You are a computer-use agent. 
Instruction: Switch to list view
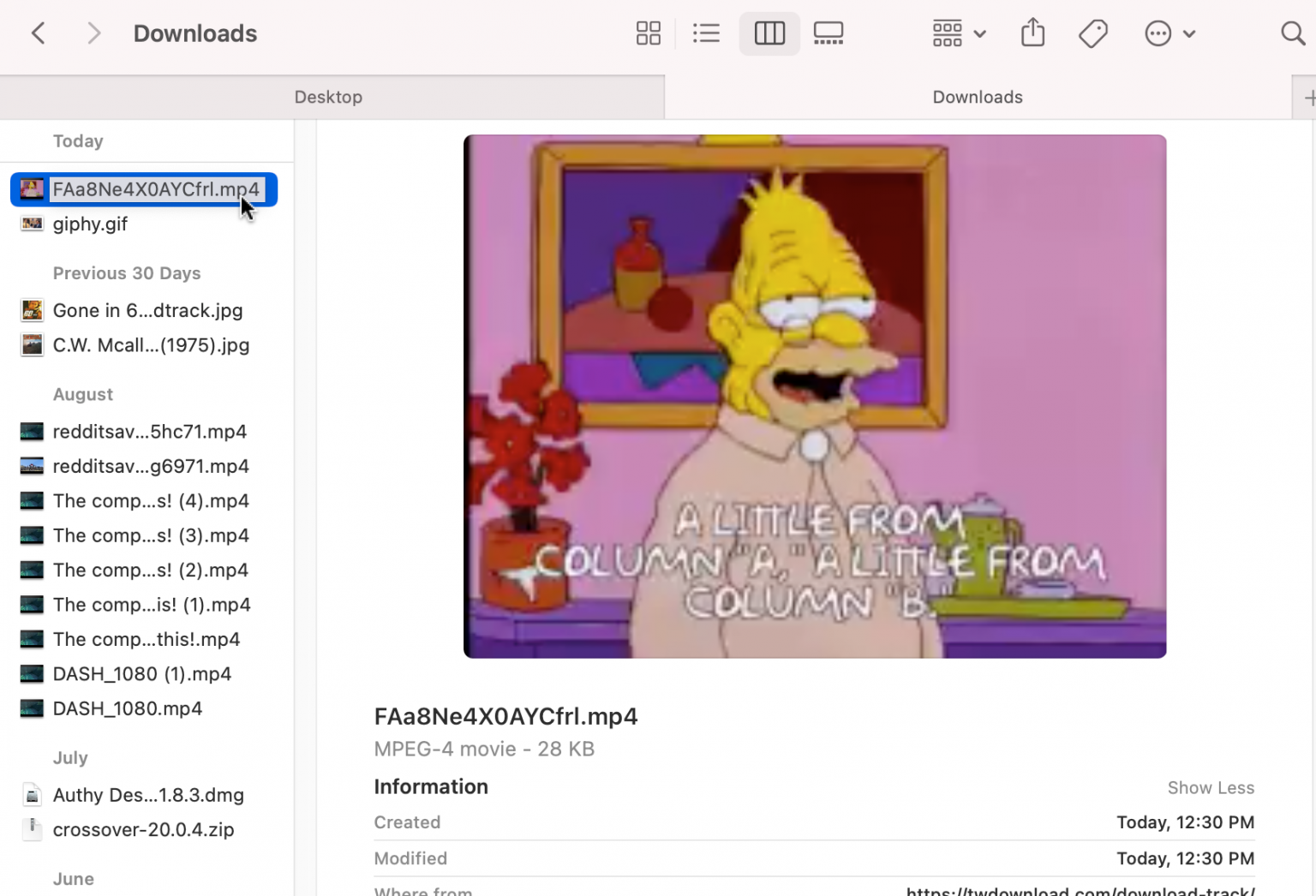coord(706,33)
